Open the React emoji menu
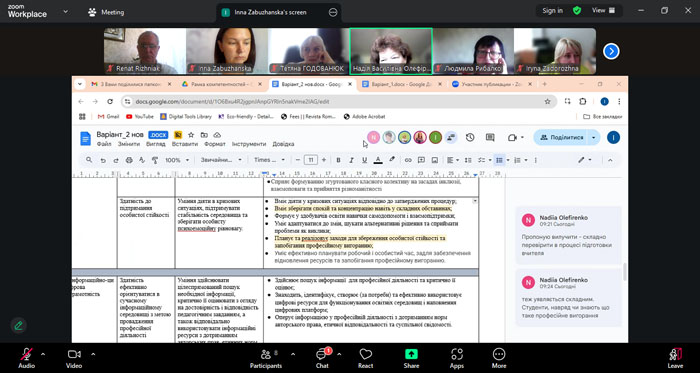The width and height of the screenshot is (700, 373). point(366,358)
